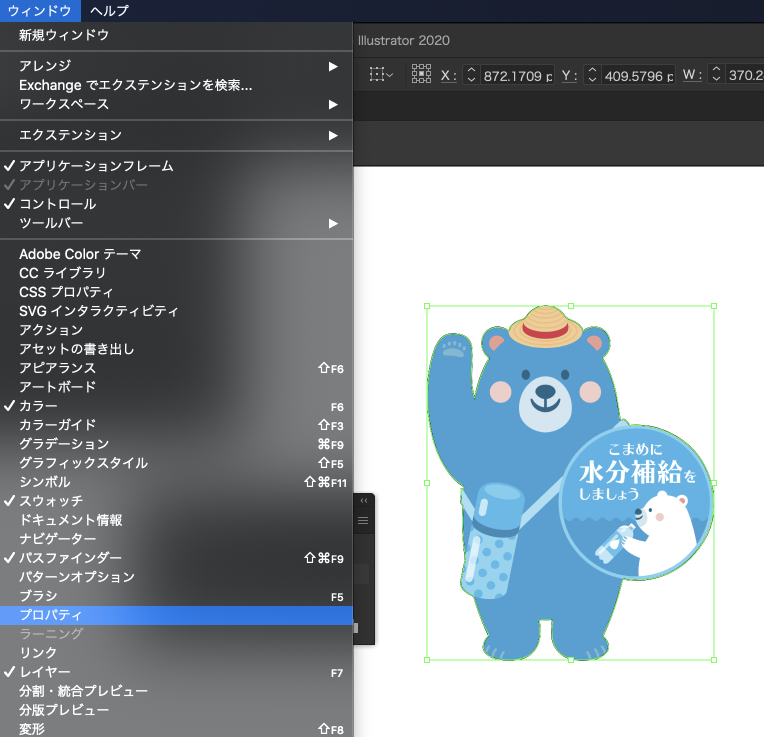Click the W: label in control bar
This screenshot has height=737, width=764.
[692, 75]
